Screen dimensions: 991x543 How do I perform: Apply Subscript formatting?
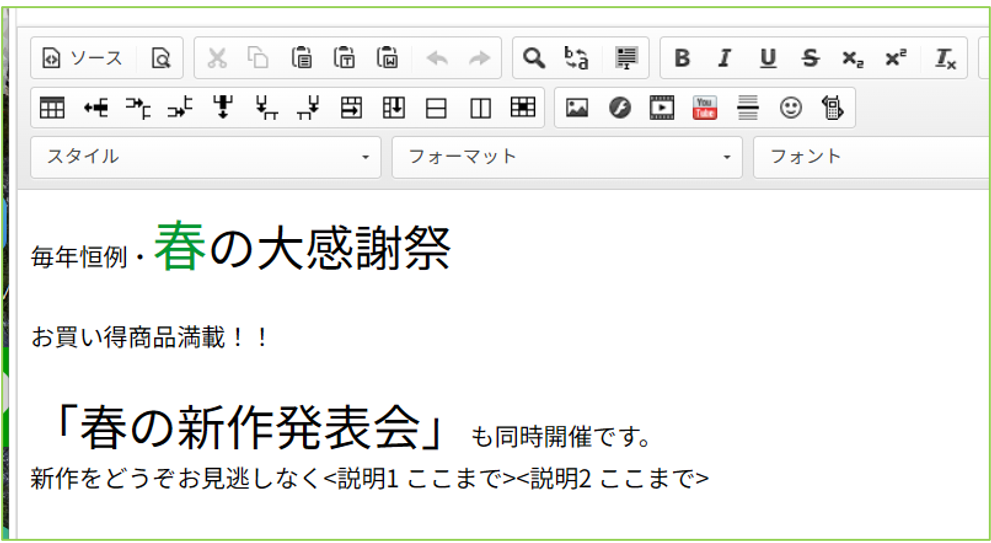point(852,58)
